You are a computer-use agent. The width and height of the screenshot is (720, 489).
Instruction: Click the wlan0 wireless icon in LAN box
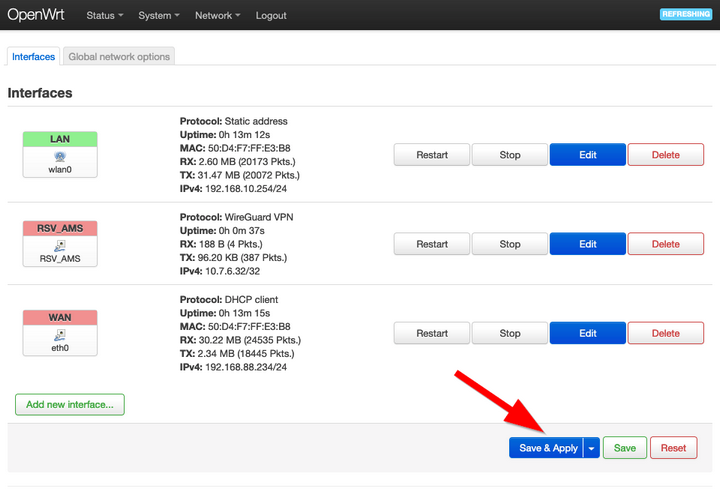coord(60,157)
